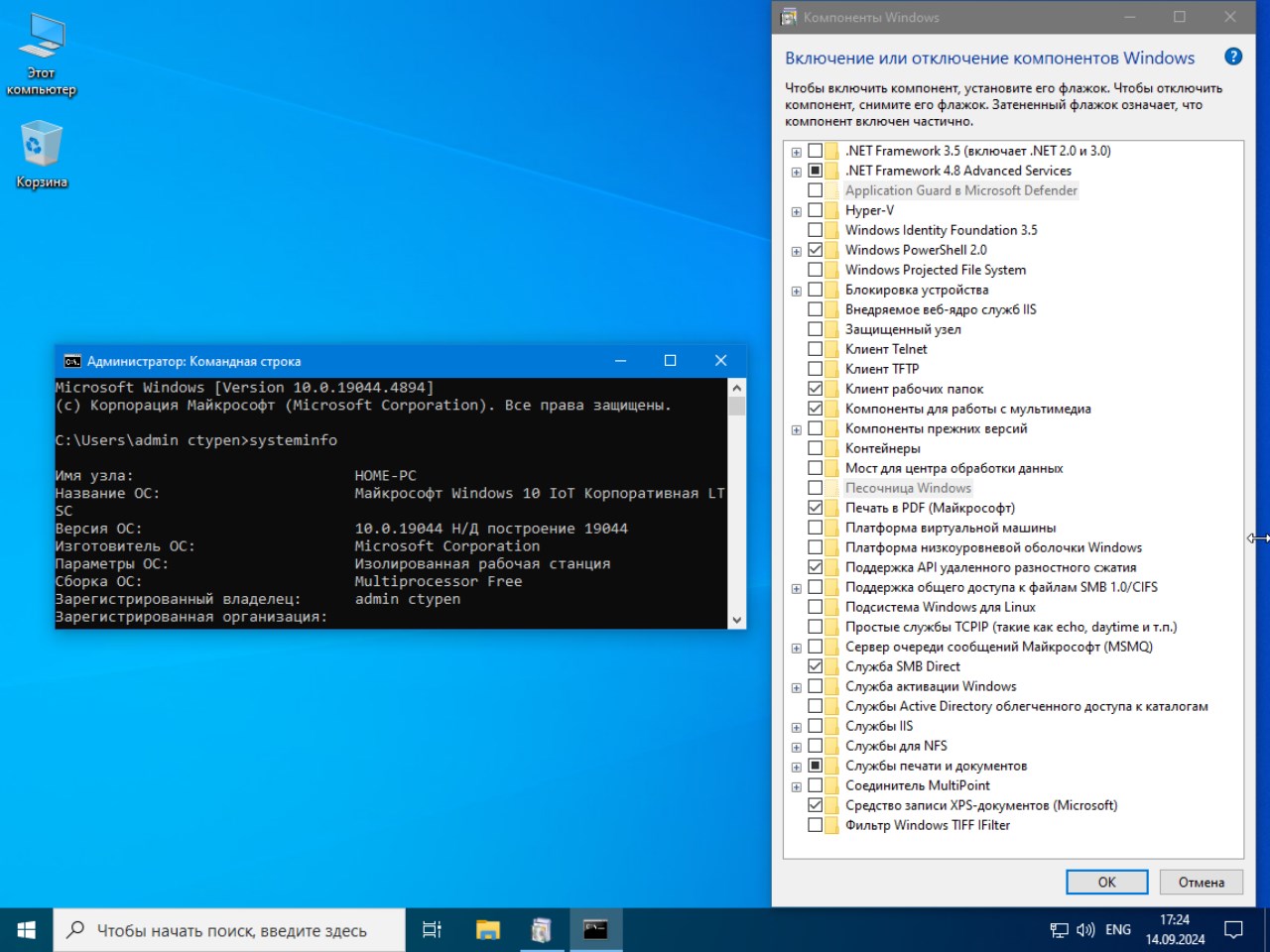This screenshot has width=1270, height=952.
Task: Open the Корзина recycle bin icon
Action: (42, 154)
